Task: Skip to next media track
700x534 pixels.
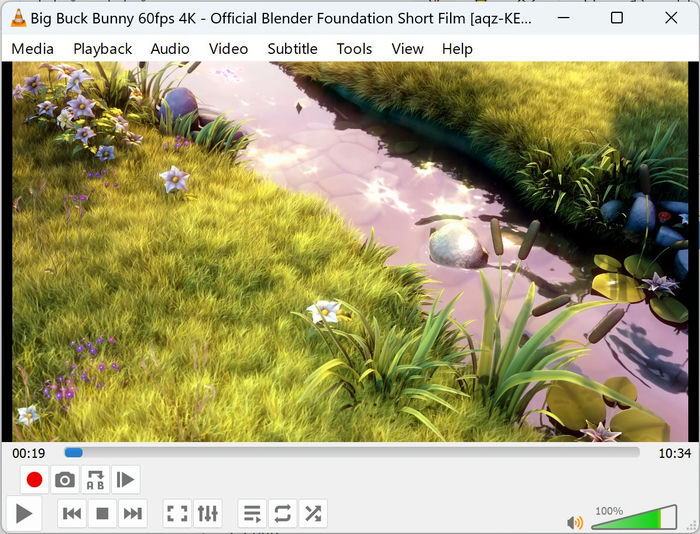Action: 133,513
